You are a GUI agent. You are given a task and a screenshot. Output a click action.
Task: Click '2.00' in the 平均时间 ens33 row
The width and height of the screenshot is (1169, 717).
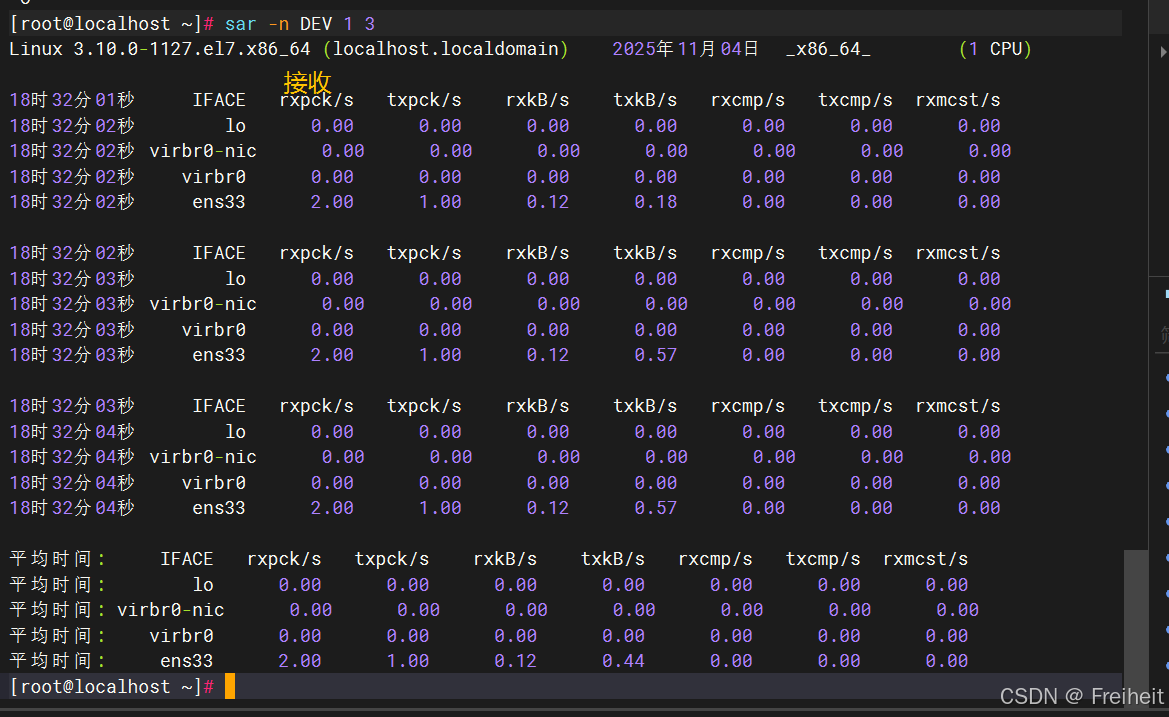(x=300, y=661)
